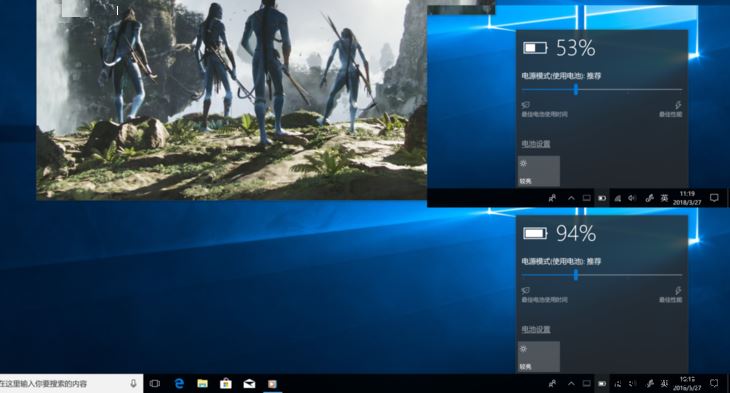
Task: Open the network icon in the bottom taskbar
Action: click(617, 384)
